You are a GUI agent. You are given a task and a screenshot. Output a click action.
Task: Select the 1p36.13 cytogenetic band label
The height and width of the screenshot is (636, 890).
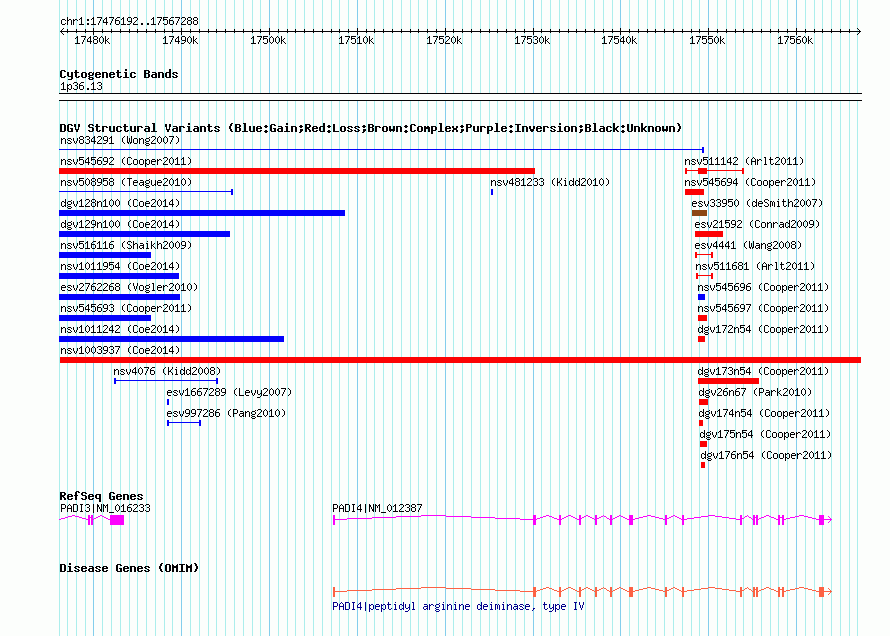click(81, 86)
